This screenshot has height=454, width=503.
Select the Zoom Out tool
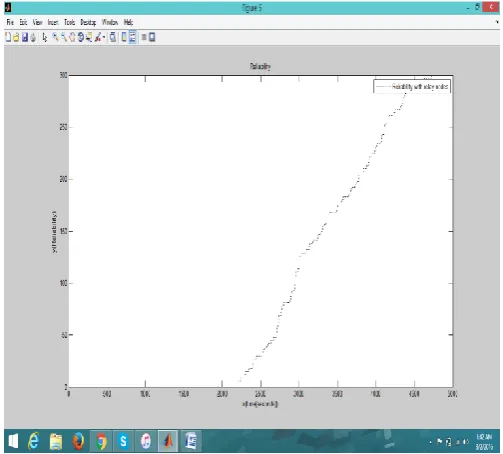[64, 37]
